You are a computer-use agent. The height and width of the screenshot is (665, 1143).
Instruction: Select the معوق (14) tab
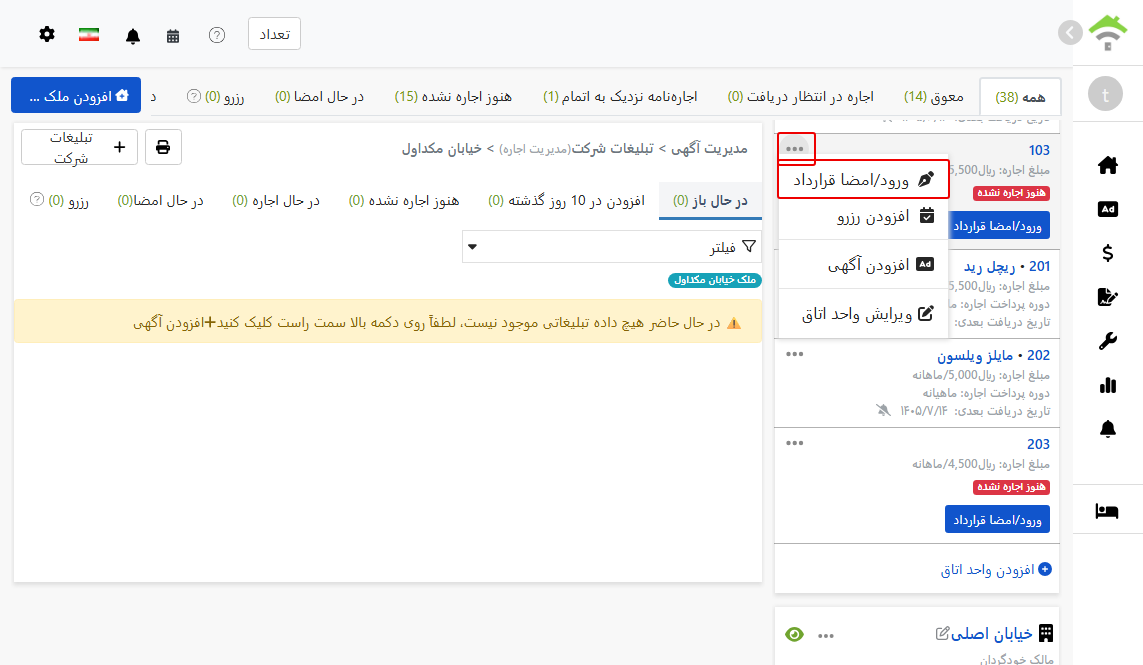[934, 96]
